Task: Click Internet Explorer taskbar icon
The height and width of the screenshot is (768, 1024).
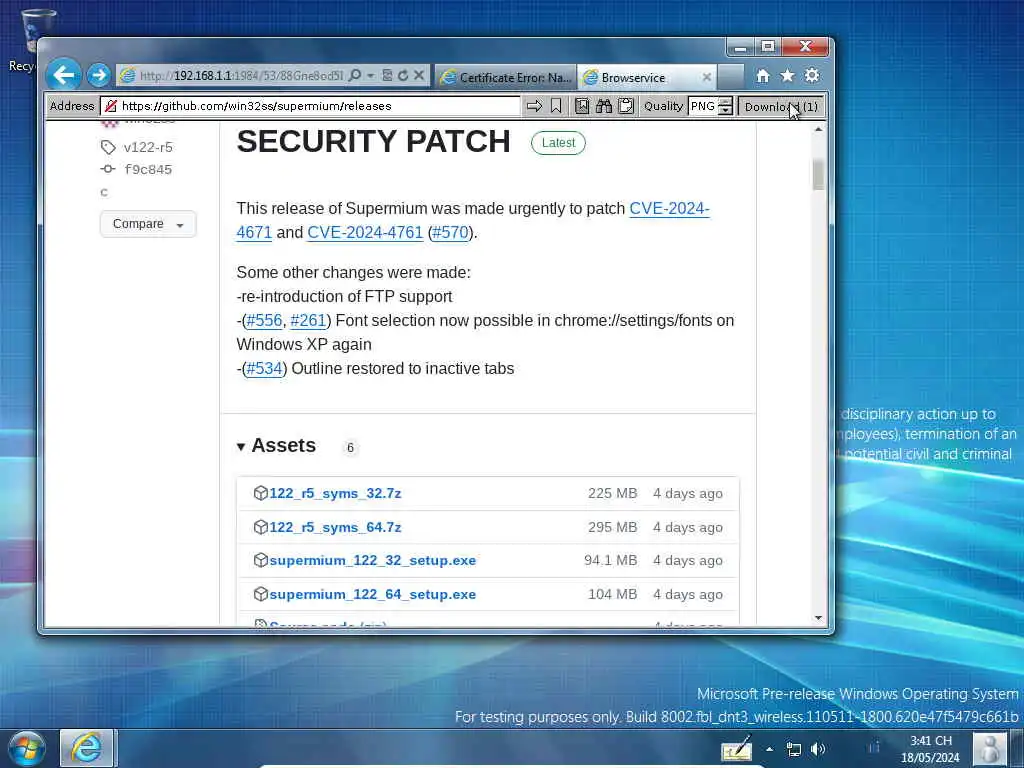Action: [x=88, y=748]
